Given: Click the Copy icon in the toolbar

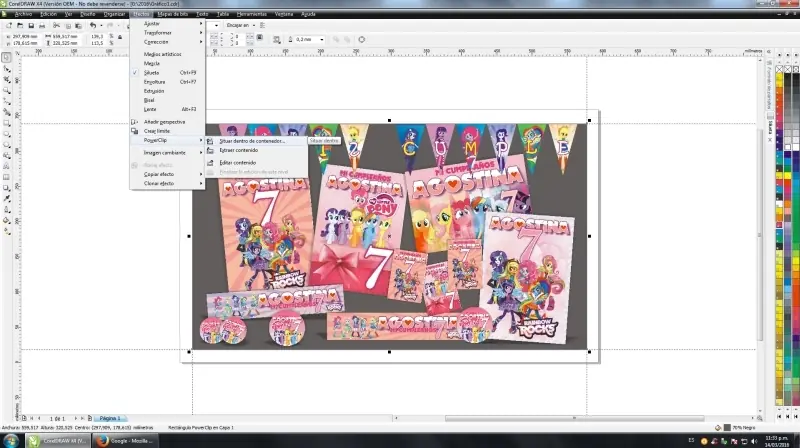Looking at the screenshot, I should 68,25.
